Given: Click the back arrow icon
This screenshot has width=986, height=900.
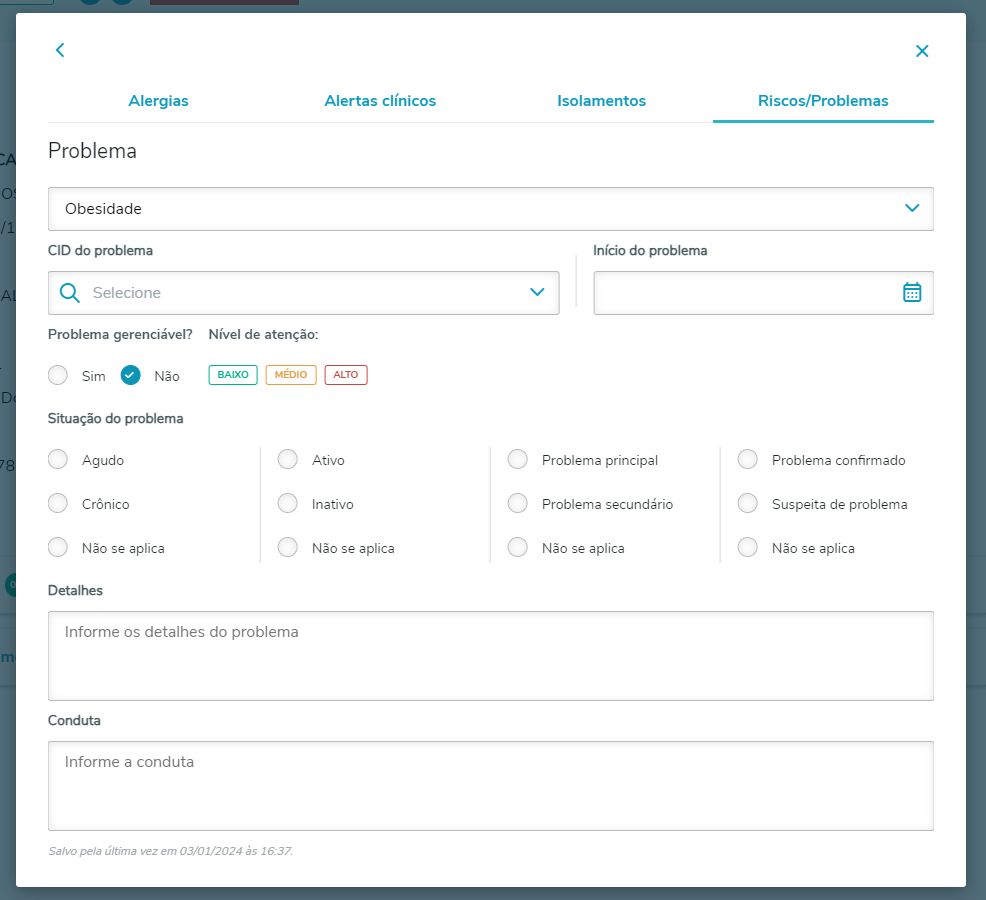Looking at the screenshot, I should [x=60, y=50].
